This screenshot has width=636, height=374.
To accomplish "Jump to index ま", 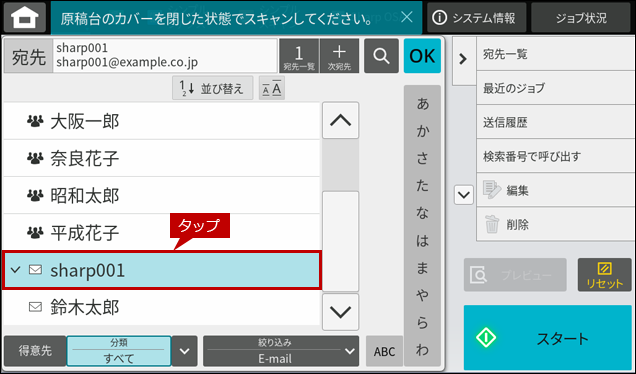I will [422, 268].
